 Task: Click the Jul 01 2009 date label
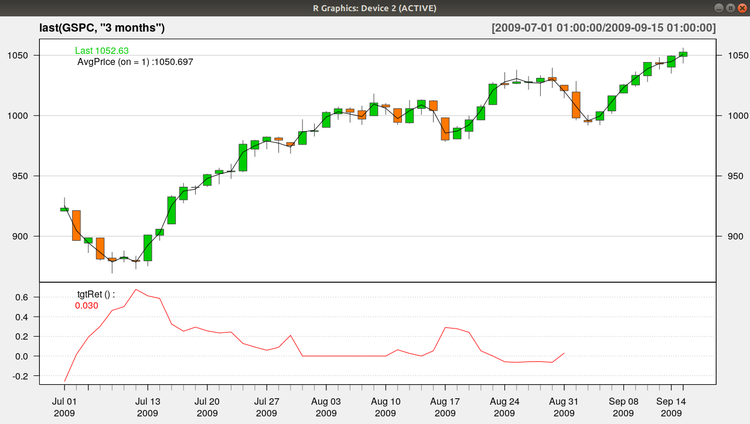click(x=65, y=405)
